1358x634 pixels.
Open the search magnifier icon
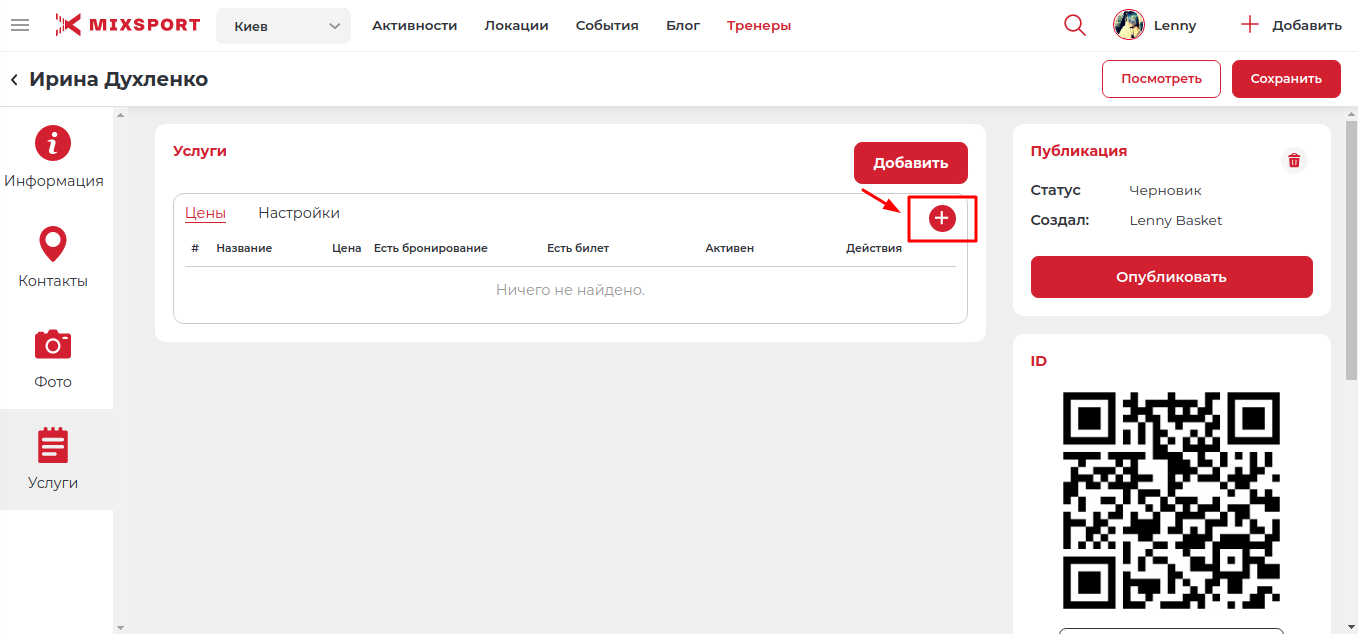click(1075, 25)
